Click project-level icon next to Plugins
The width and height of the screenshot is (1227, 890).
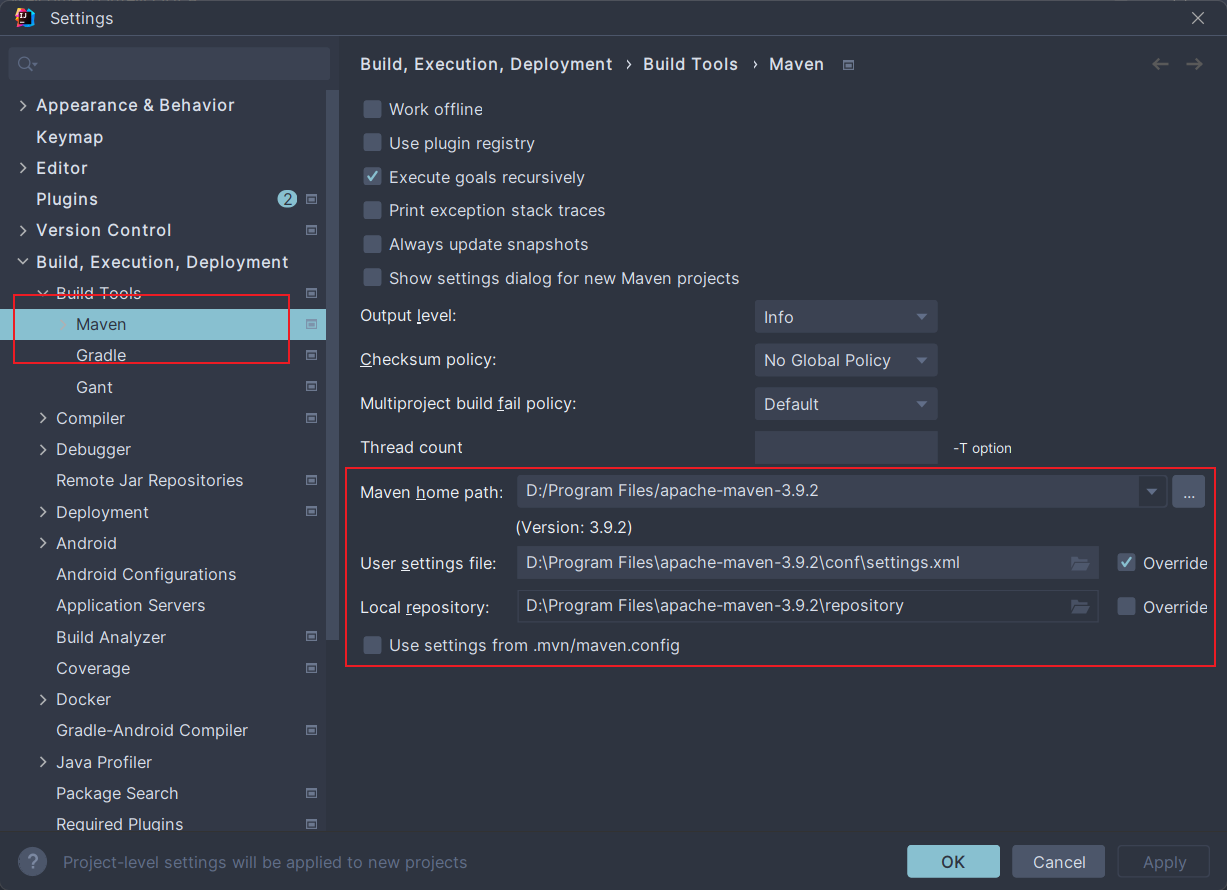click(x=311, y=199)
